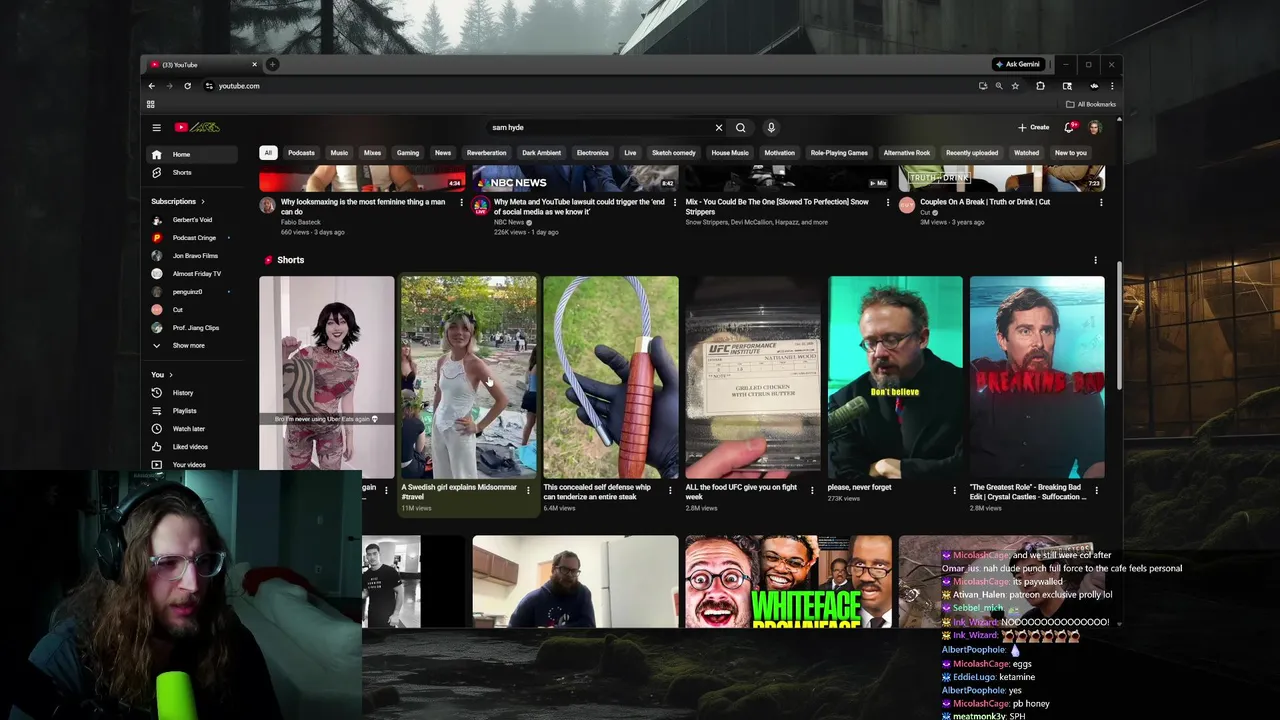Open History in the sidebar
The height and width of the screenshot is (720, 1280).
pyautogui.click(x=191, y=393)
